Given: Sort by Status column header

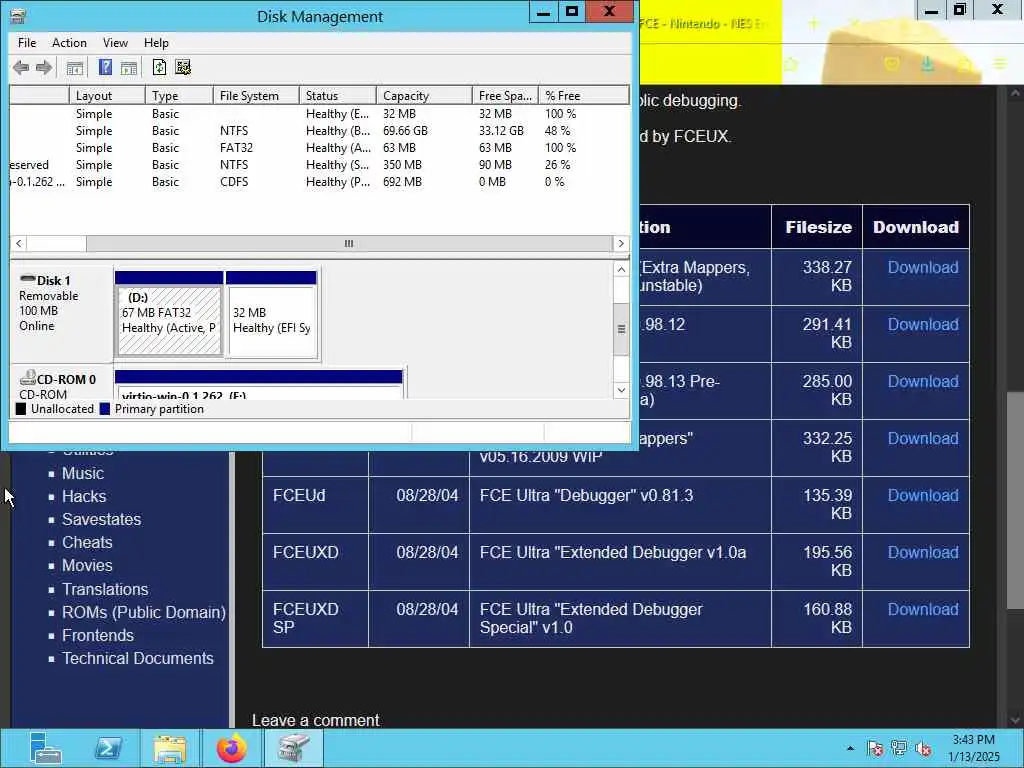Looking at the screenshot, I should click(338, 95).
